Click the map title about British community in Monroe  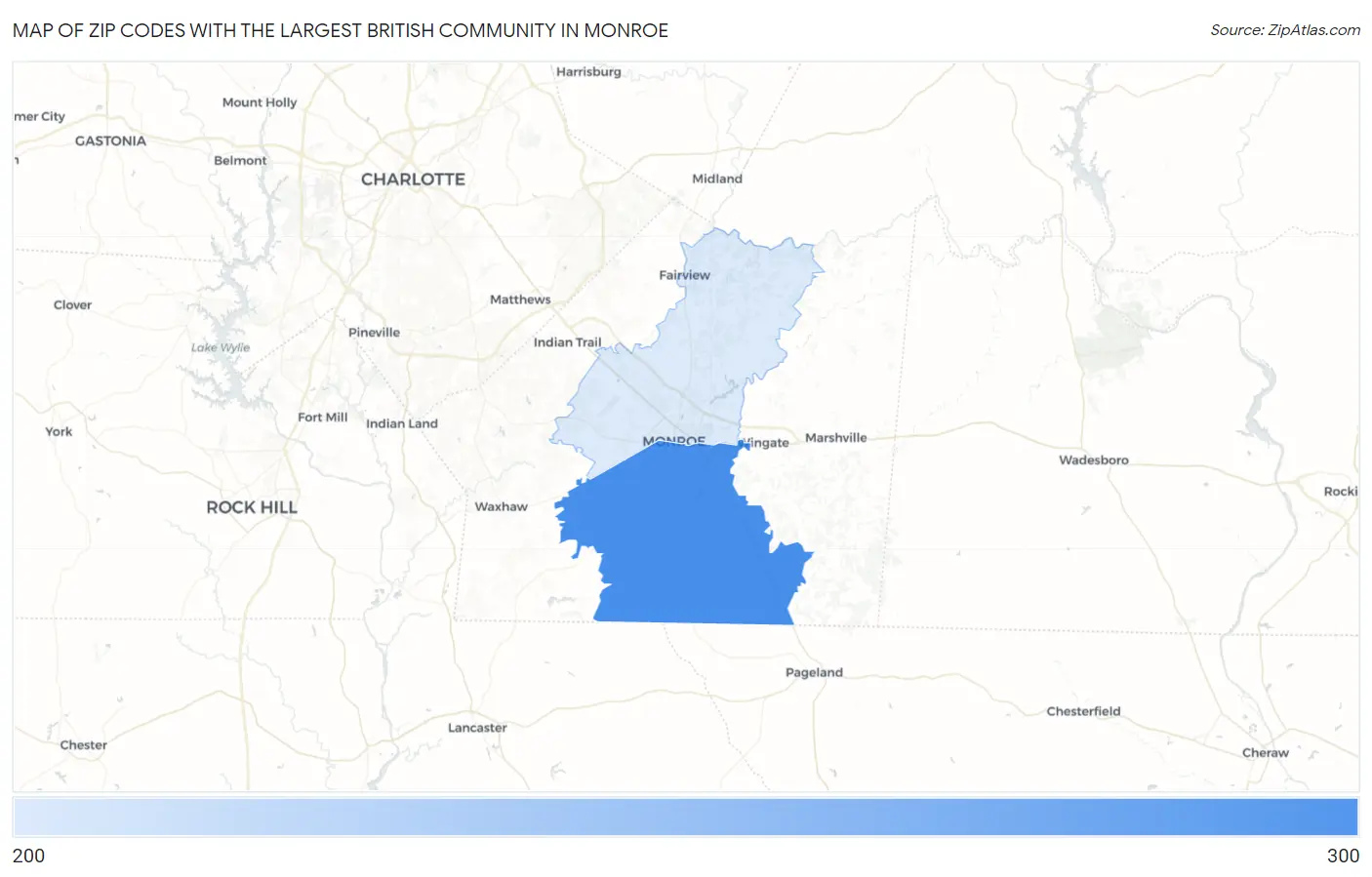pos(341,30)
